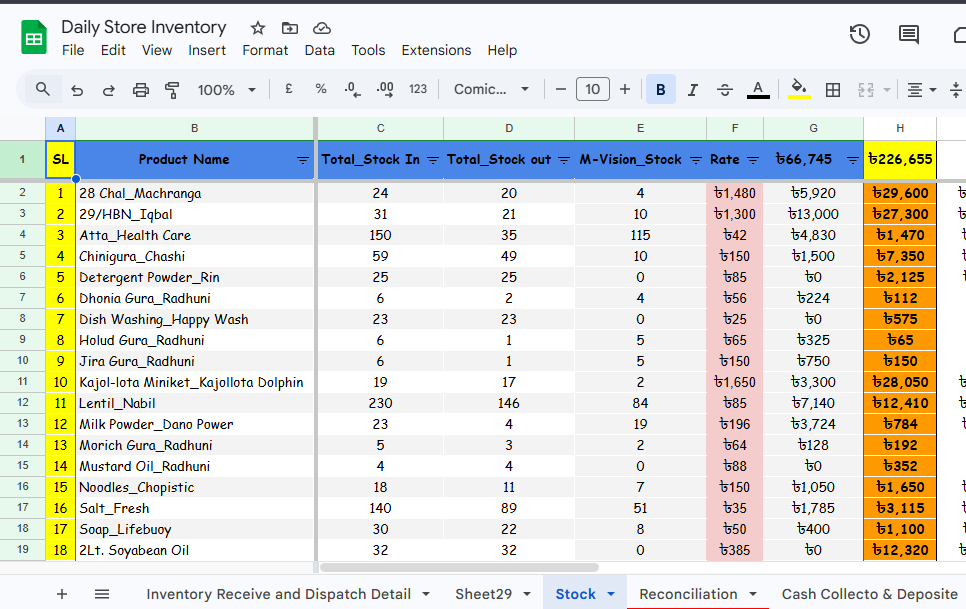Format as percent
This screenshot has height=609, width=966.
[320, 89]
